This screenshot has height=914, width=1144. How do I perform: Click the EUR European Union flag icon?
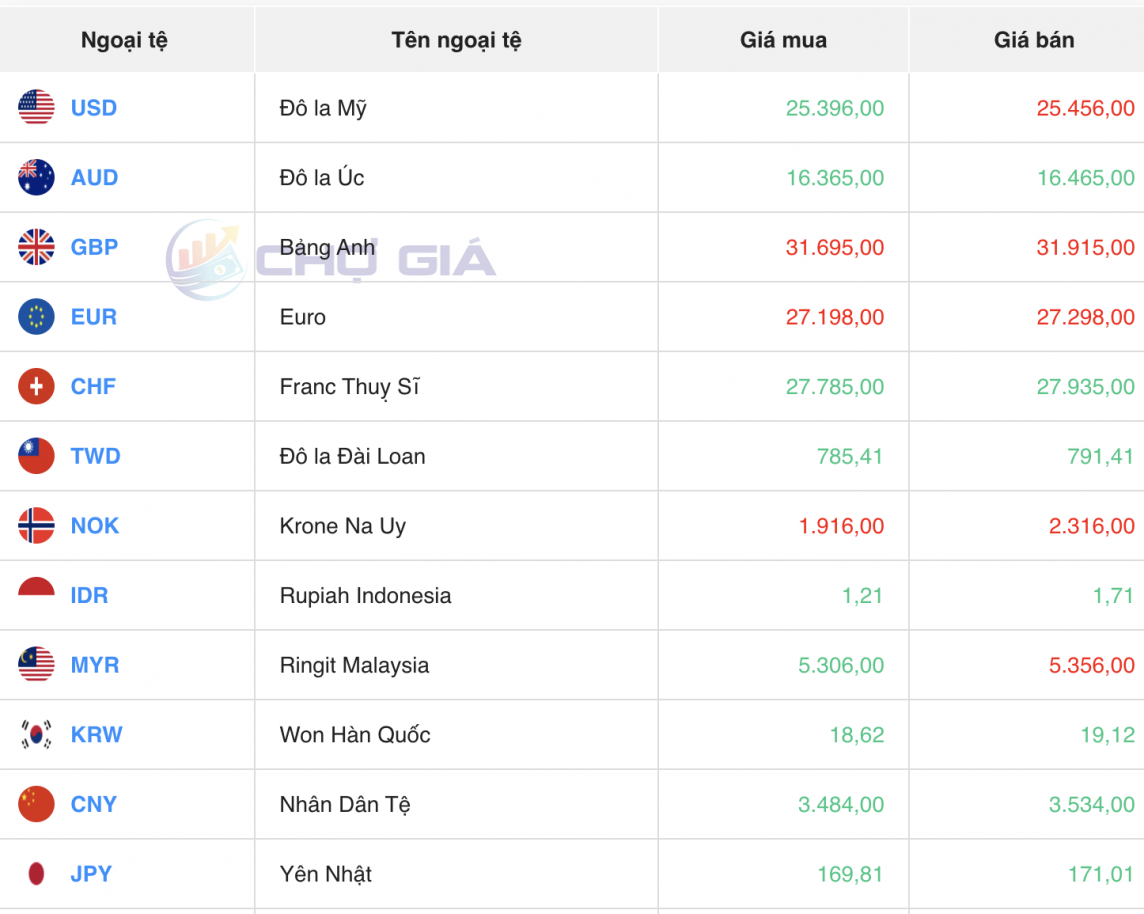click(x=34, y=317)
